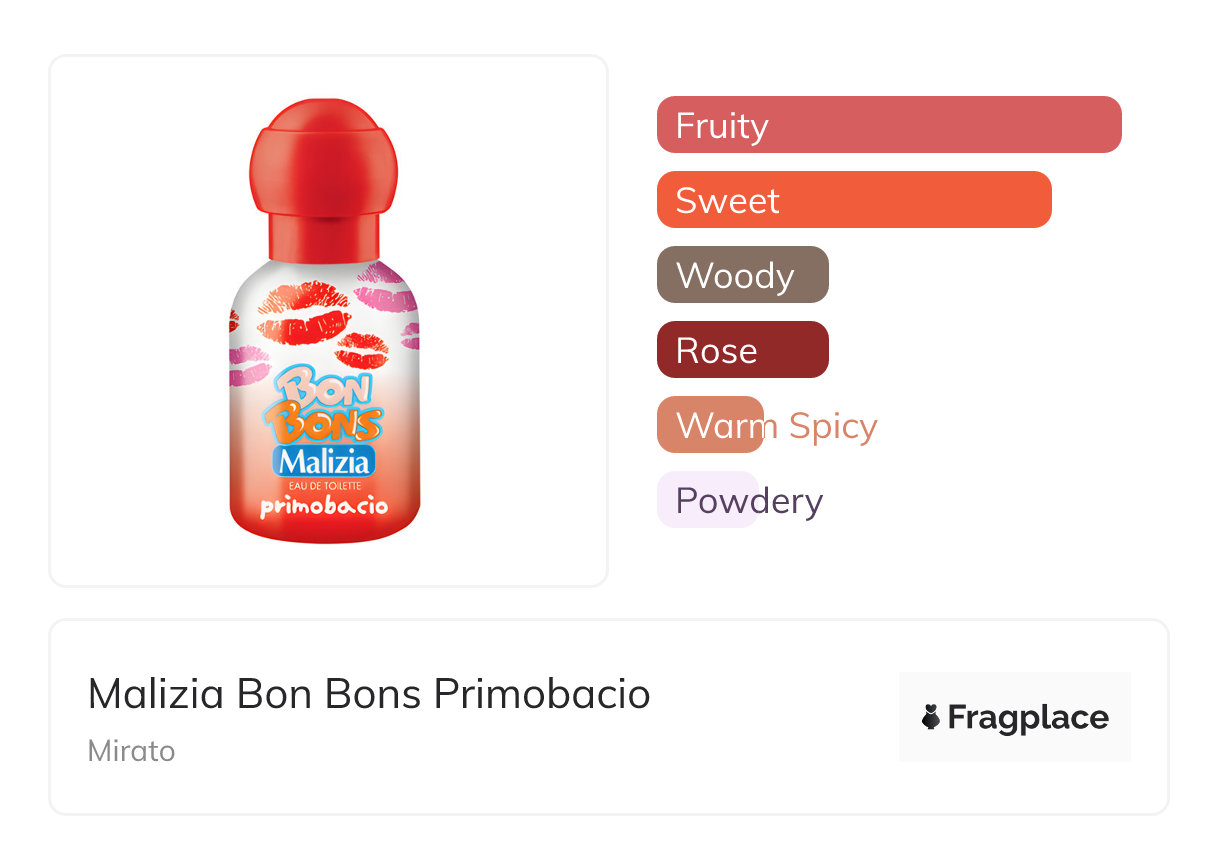This screenshot has height=864, width=1218.
Task: Select the Rose accord bar
Action: [x=742, y=350]
